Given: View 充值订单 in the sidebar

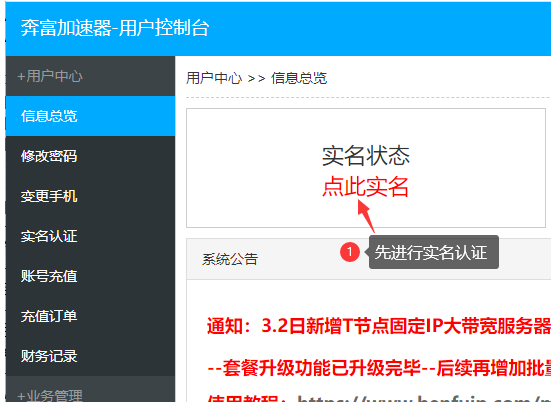Looking at the screenshot, I should pyautogui.click(x=90, y=316).
